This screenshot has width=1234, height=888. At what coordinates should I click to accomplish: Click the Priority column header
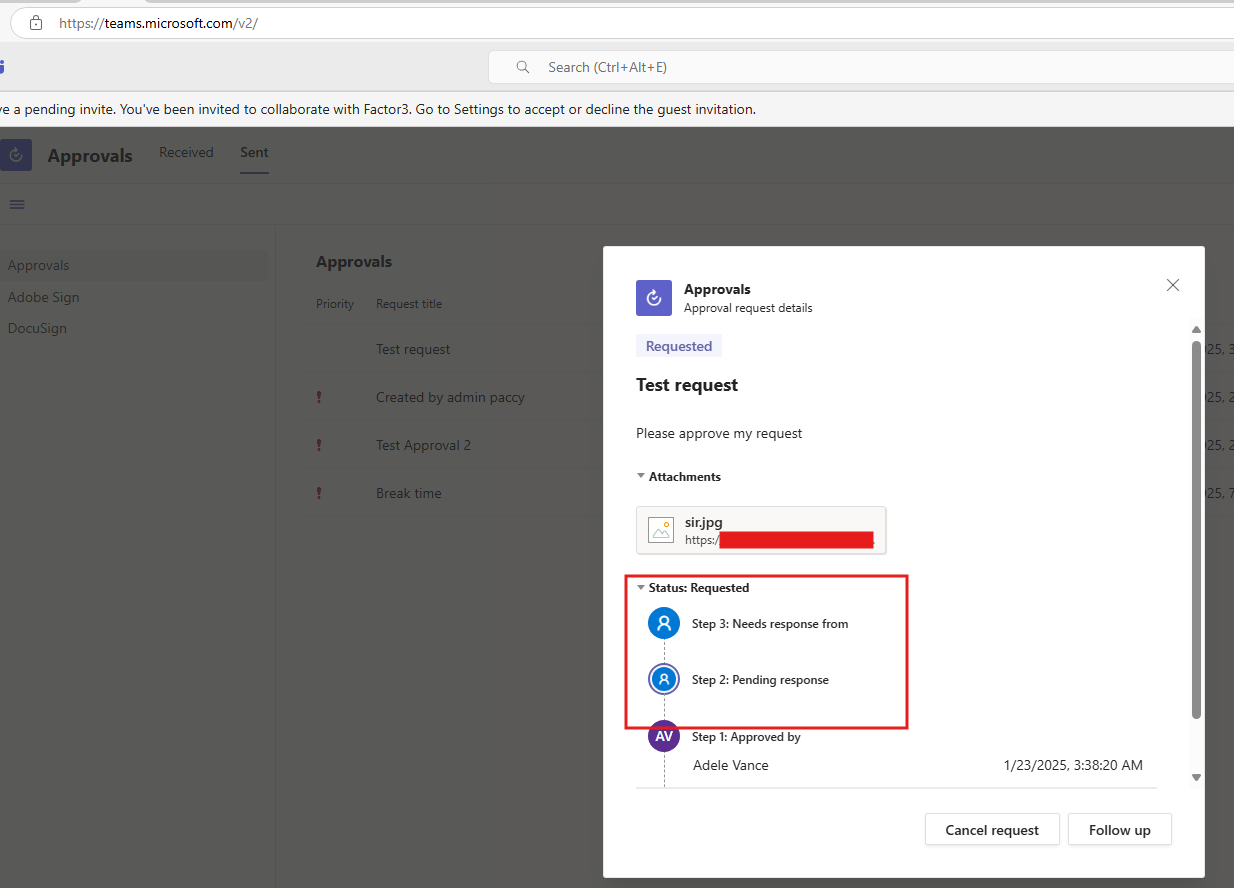pyautogui.click(x=335, y=304)
